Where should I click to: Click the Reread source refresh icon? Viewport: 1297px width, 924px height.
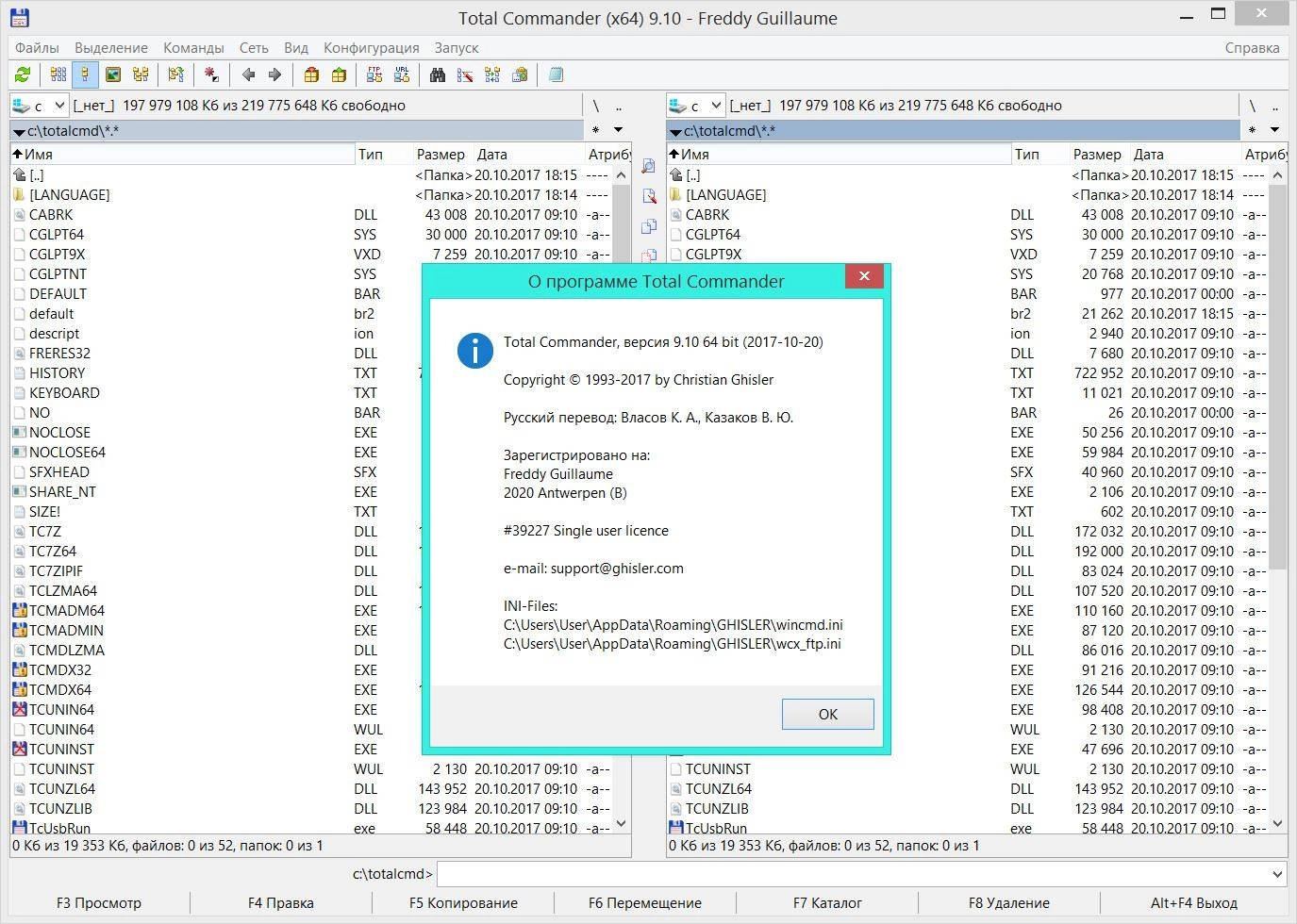pos(23,74)
